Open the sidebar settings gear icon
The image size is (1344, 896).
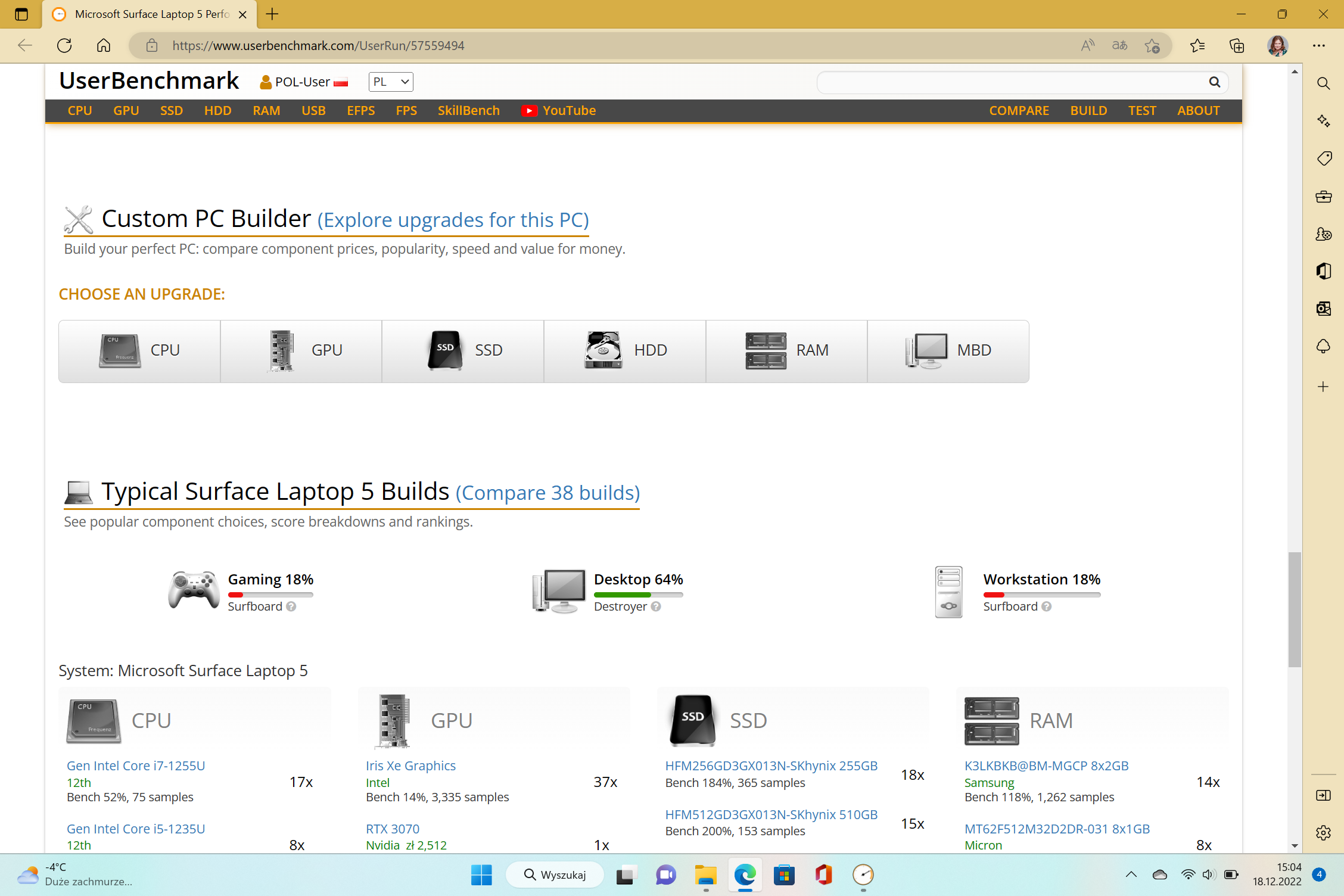point(1323,832)
